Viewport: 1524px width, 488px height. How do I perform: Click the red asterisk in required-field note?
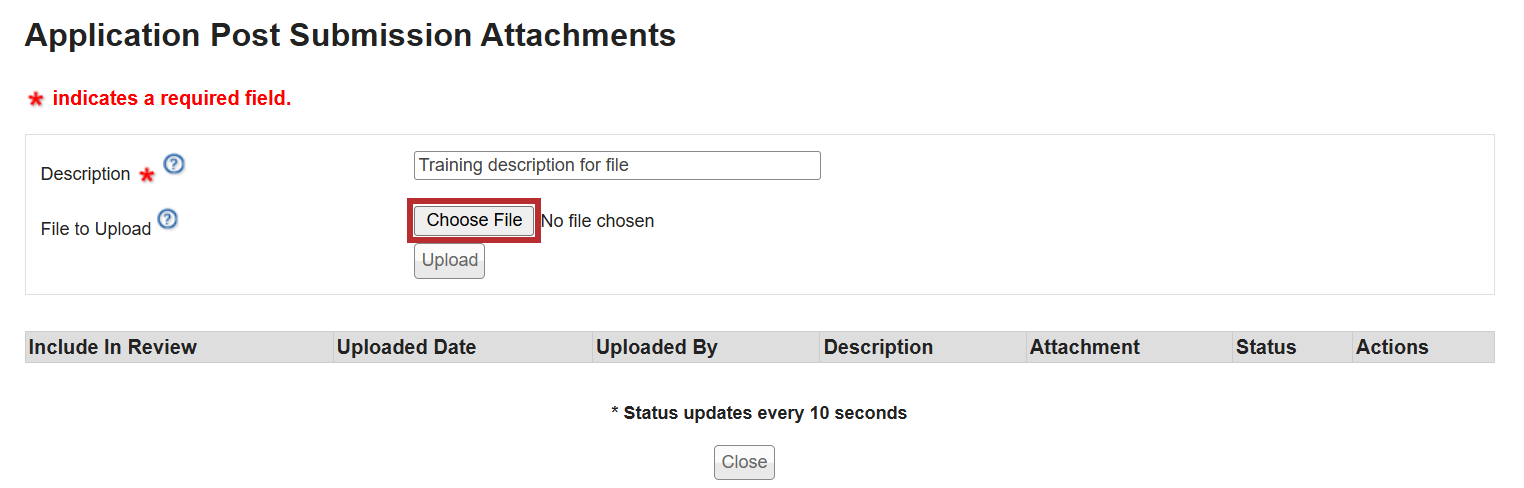click(36, 99)
